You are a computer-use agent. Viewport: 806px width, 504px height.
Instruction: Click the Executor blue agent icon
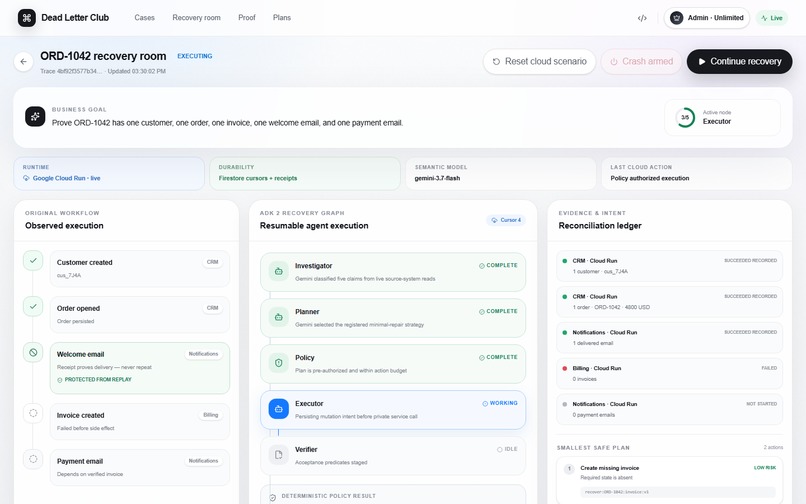click(279, 409)
